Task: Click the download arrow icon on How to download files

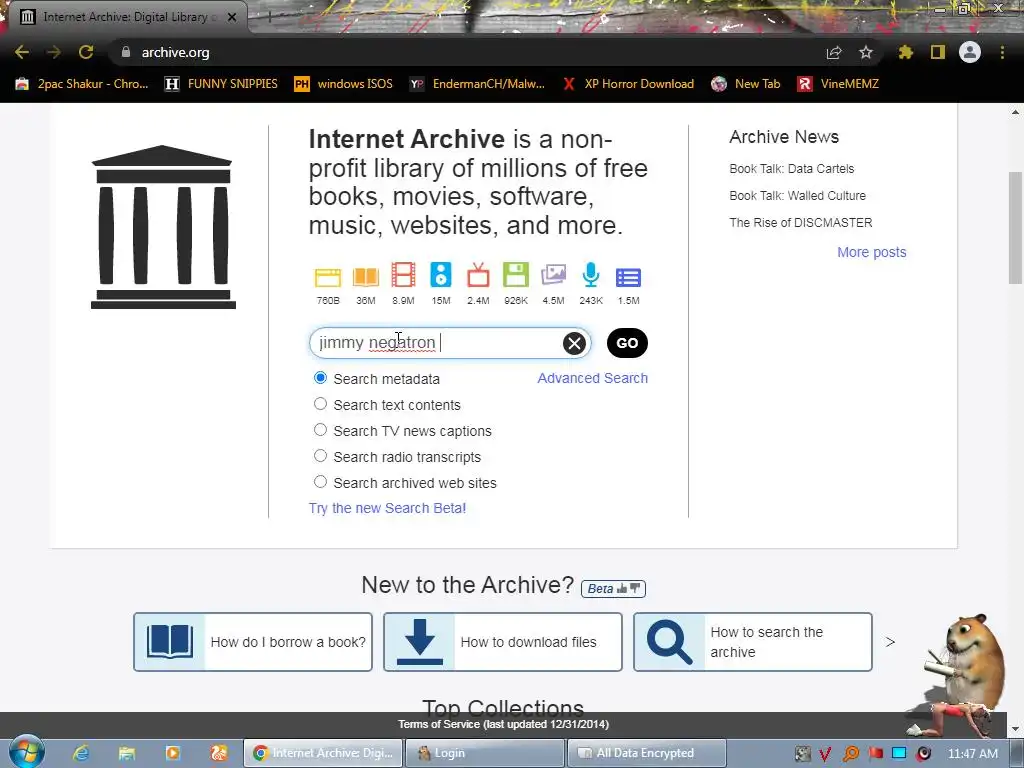Action: 420,641
